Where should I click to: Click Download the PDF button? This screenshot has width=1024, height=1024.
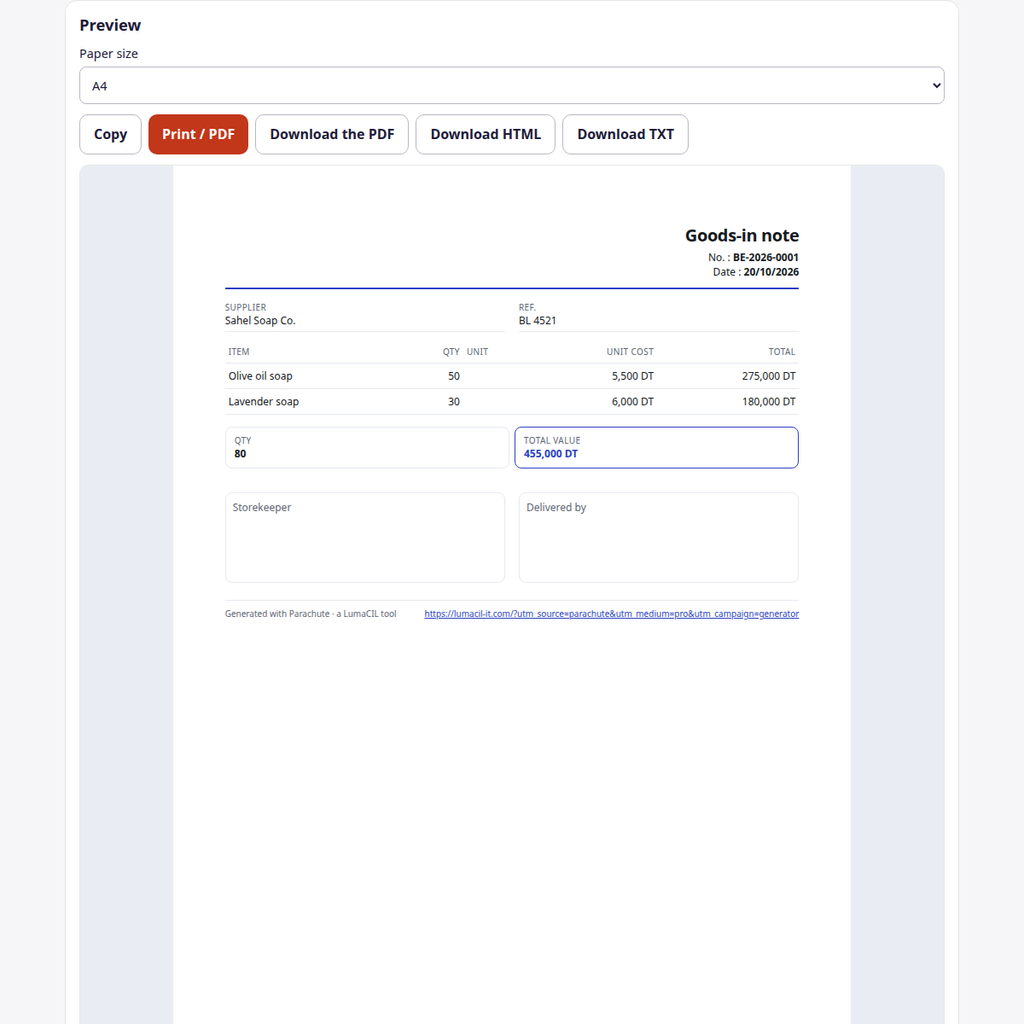pyautogui.click(x=332, y=135)
